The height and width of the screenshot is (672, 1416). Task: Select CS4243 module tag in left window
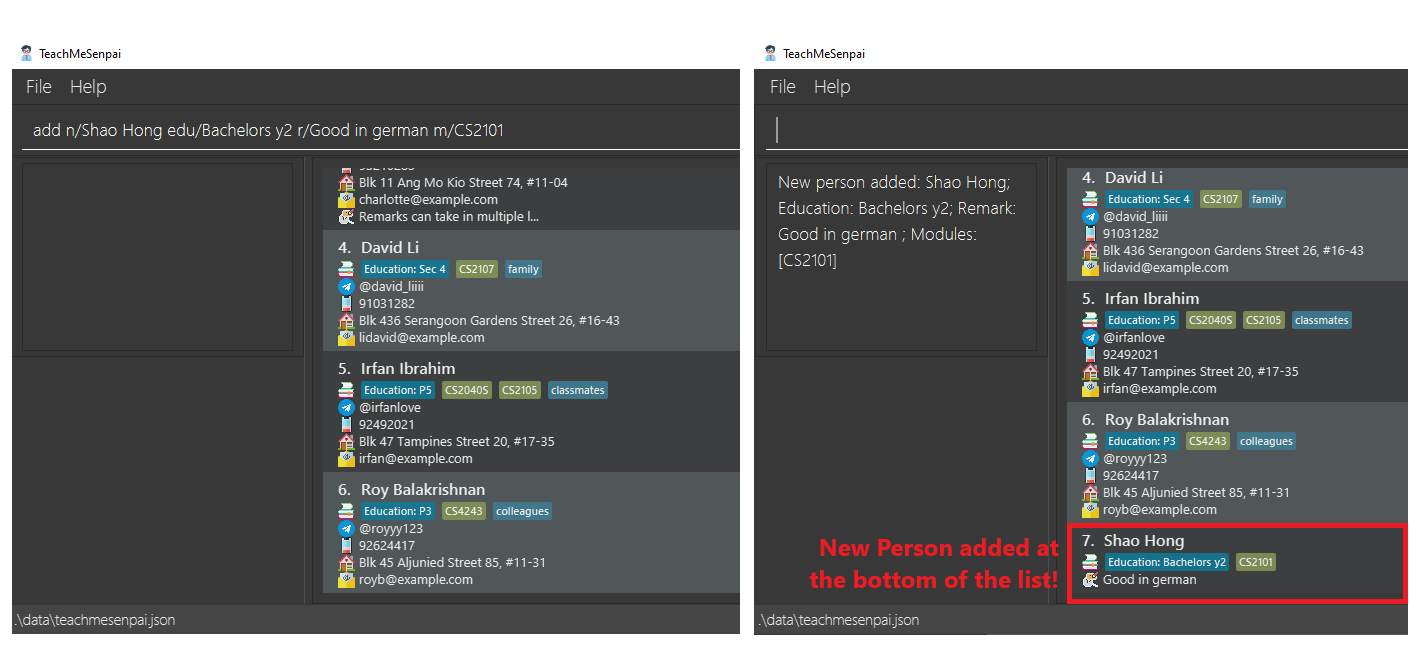(x=464, y=511)
